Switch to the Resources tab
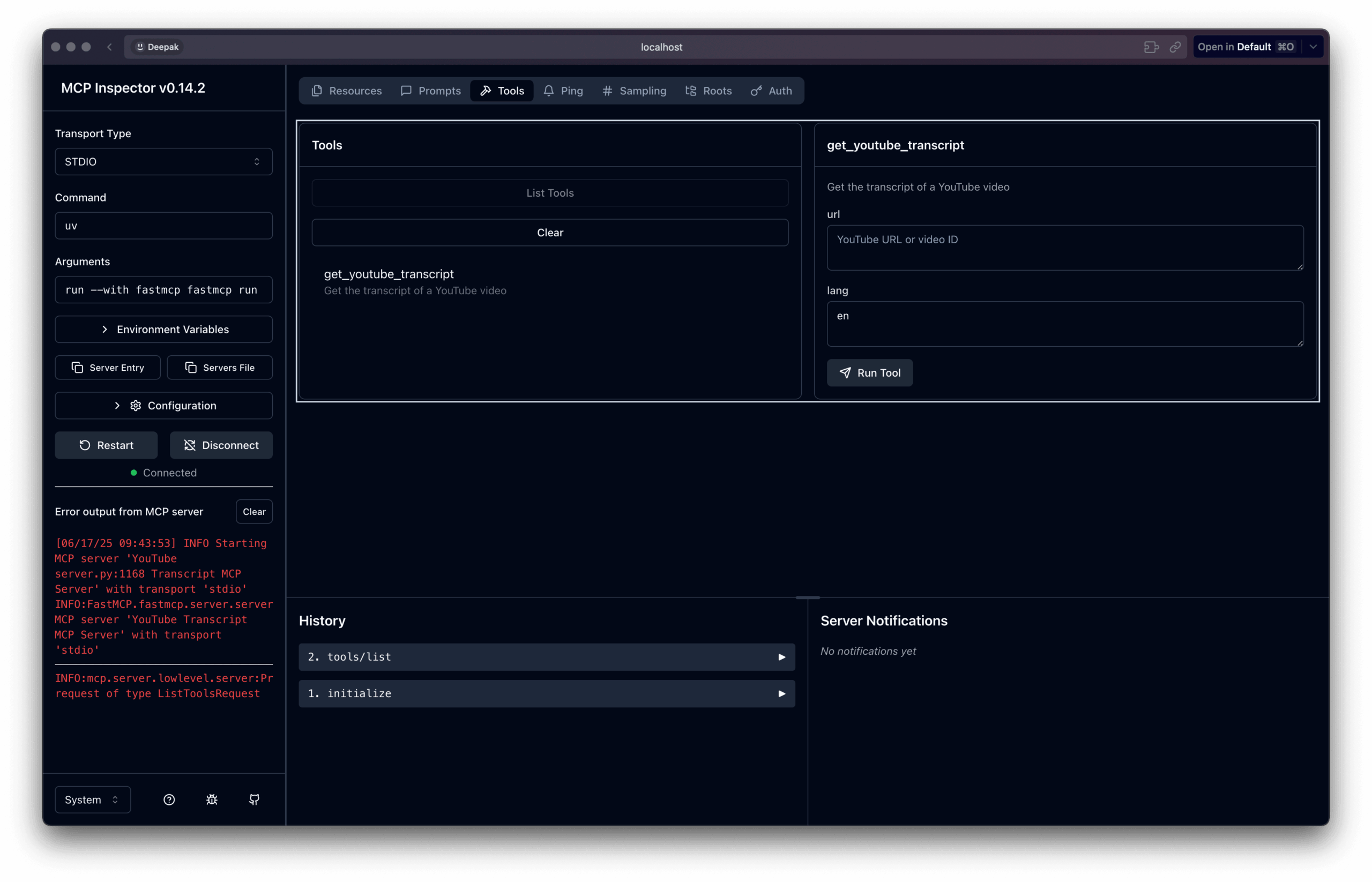This screenshot has width=1372, height=882. pyautogui.click(x=347, y=91)
